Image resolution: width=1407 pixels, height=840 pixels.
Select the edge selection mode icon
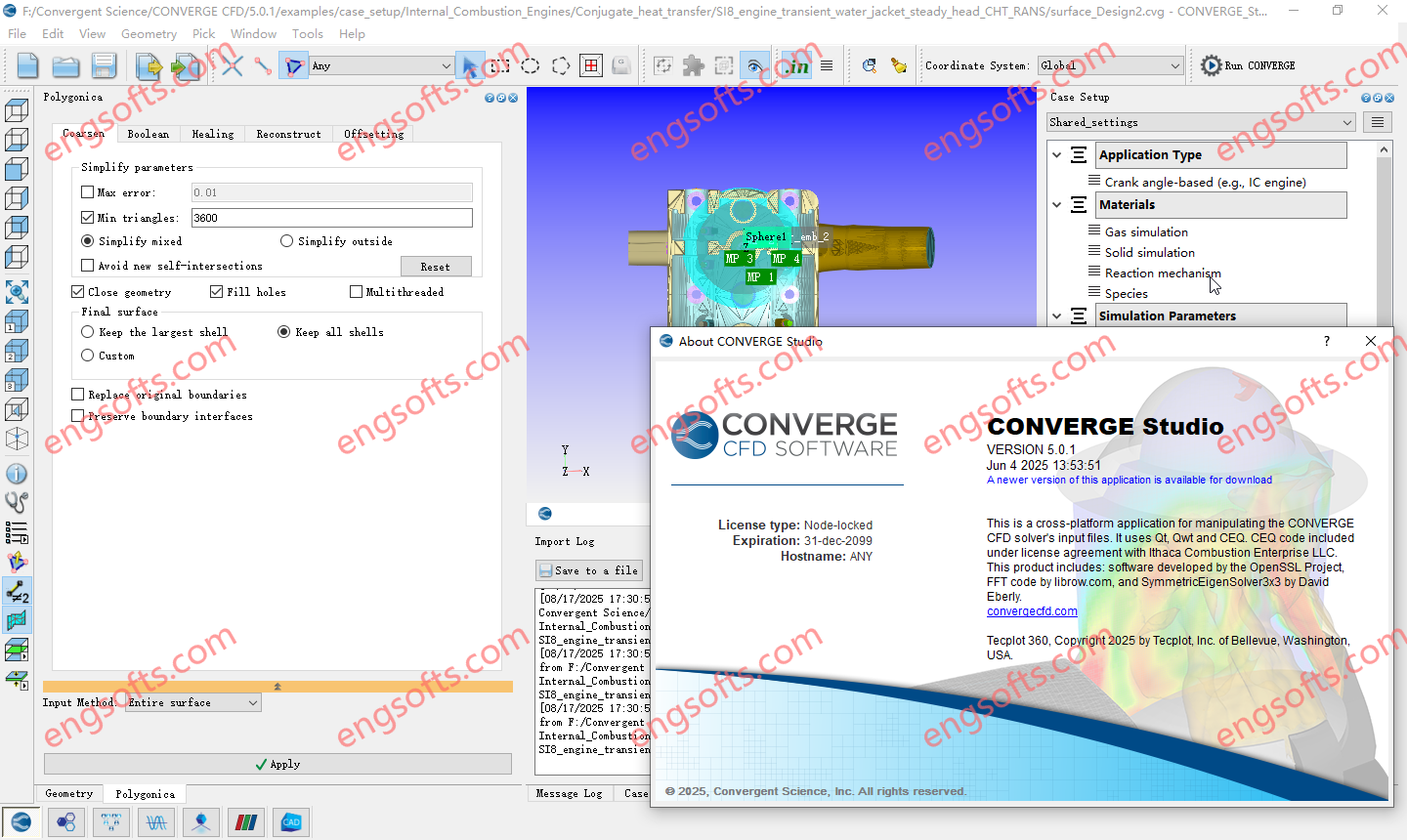tap(263, 65)
